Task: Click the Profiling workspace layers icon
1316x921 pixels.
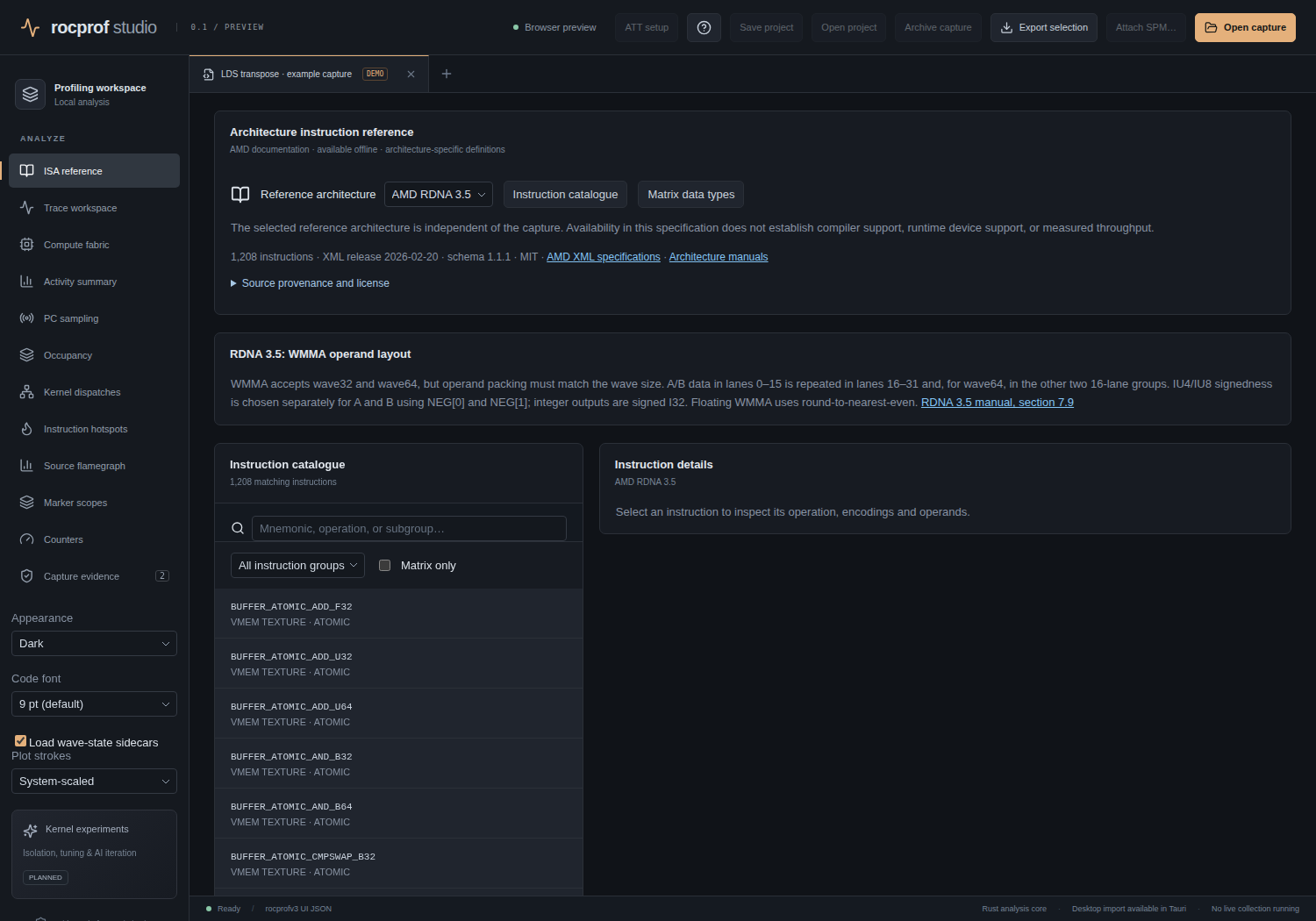Action: point(31,94)
